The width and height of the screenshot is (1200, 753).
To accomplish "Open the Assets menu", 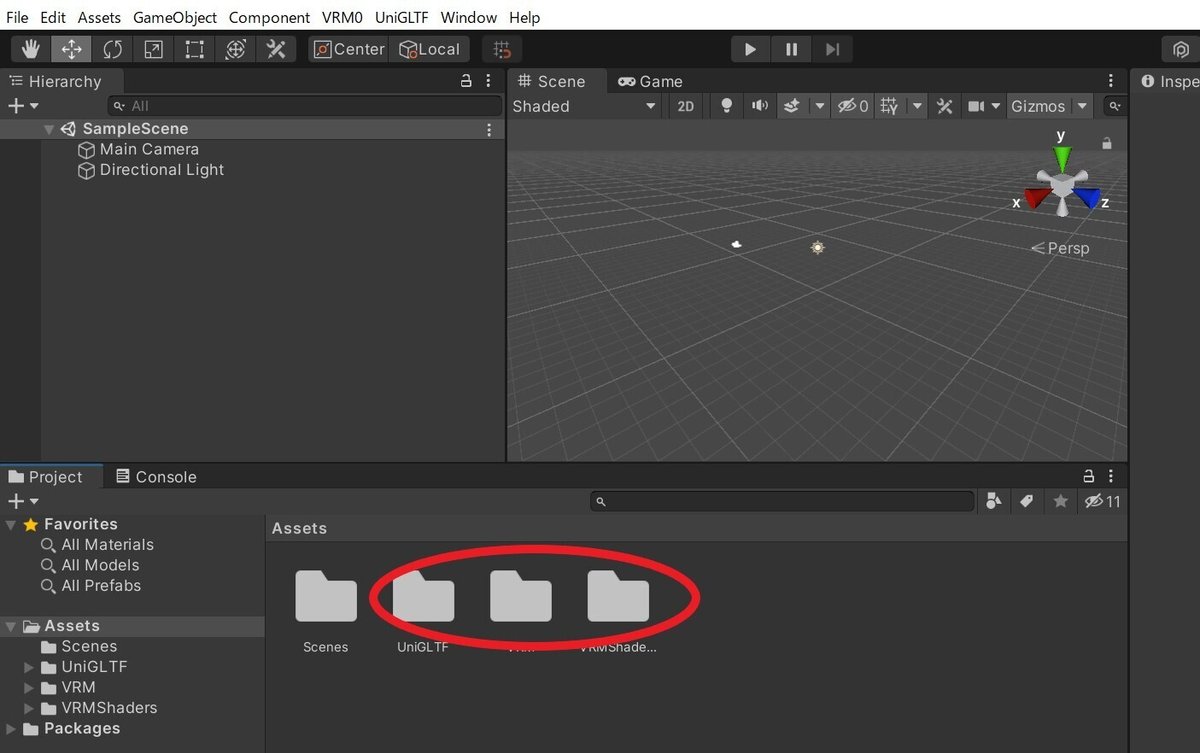I will click(x=99, y=17).
